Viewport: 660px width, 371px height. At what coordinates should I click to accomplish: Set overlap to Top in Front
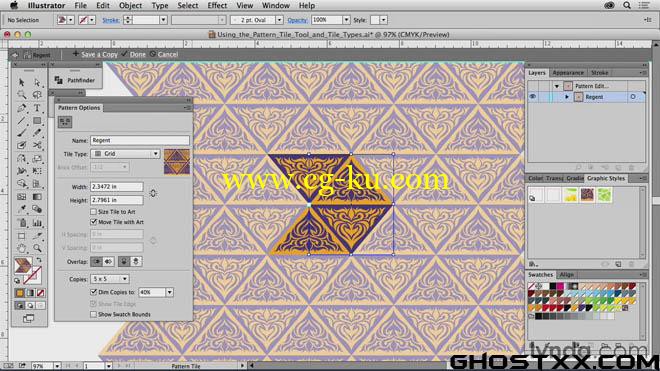[124, 262]
